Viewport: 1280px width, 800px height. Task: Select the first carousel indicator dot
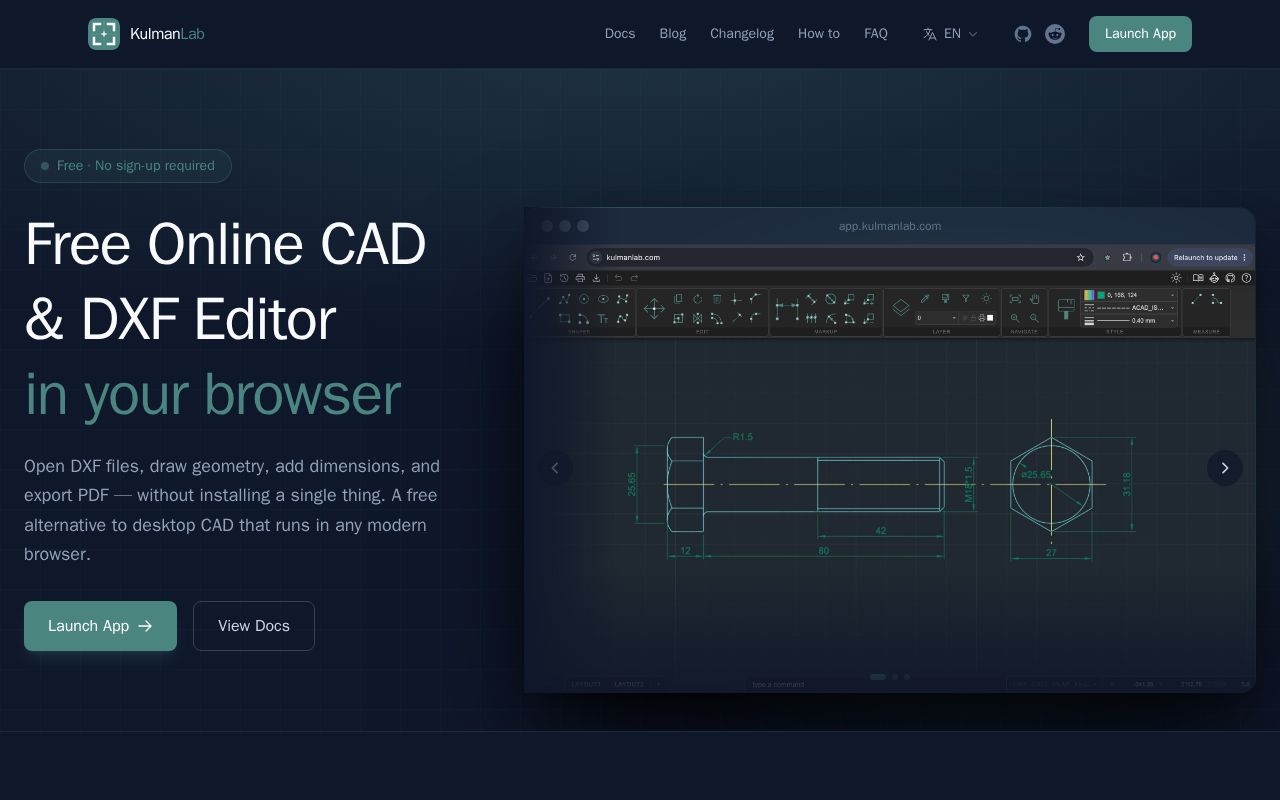(x=878, y=677)
